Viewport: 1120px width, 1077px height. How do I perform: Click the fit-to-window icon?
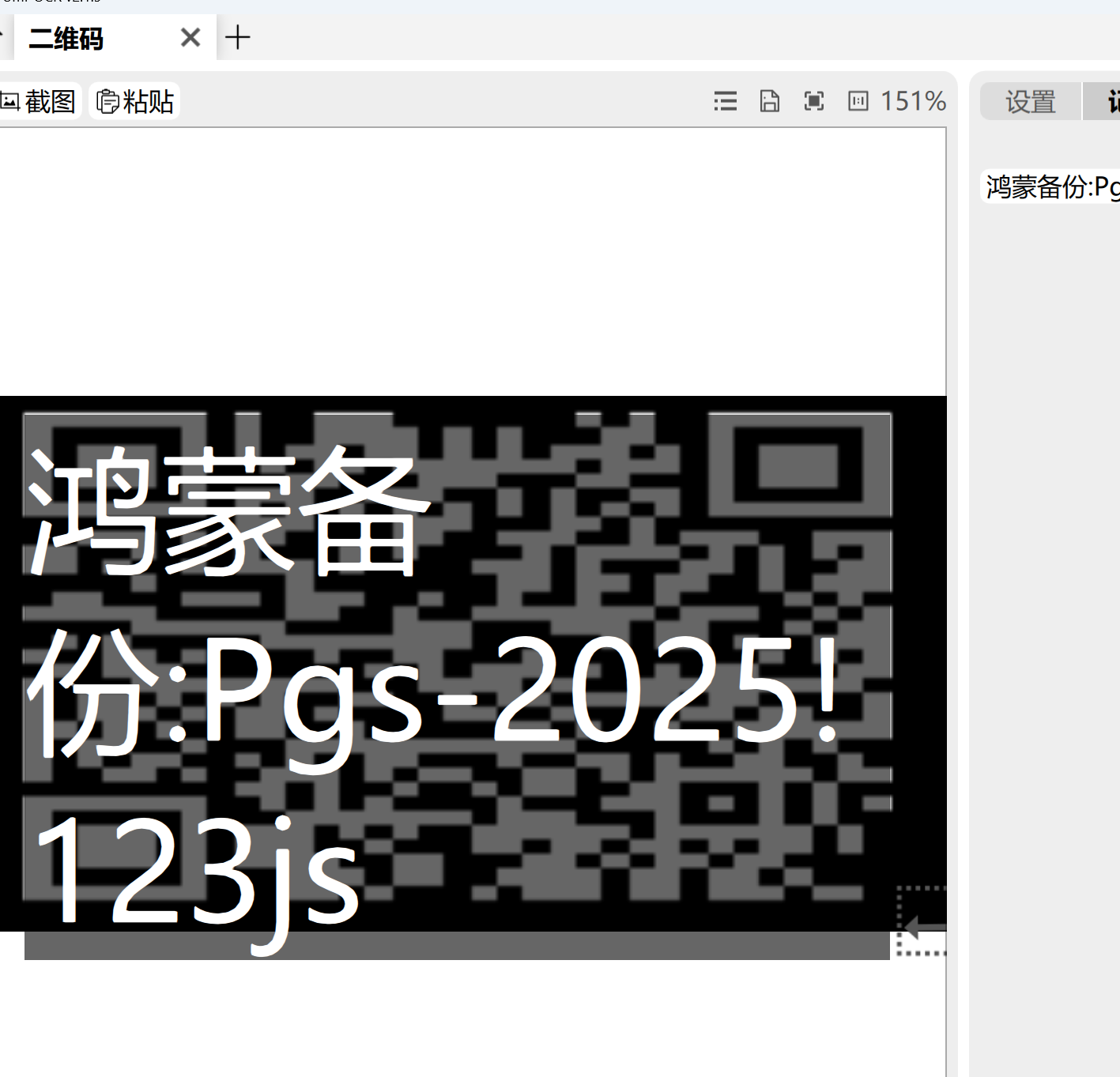(814, 101)
